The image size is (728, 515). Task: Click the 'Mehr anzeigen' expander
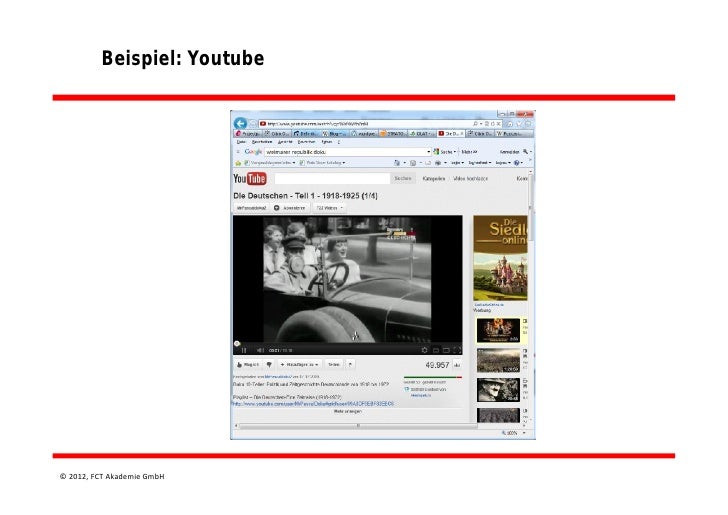coord(347,411)
